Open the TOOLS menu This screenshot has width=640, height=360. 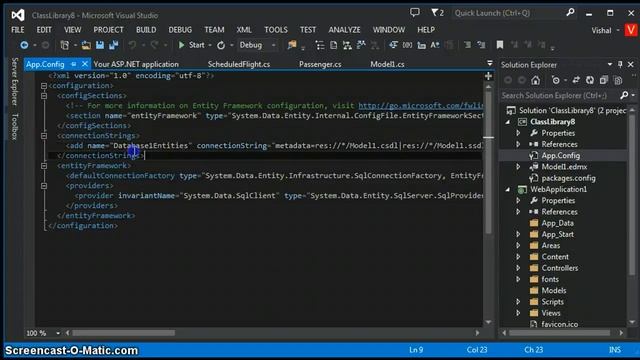pyautogui.click(x=276, y=30)
